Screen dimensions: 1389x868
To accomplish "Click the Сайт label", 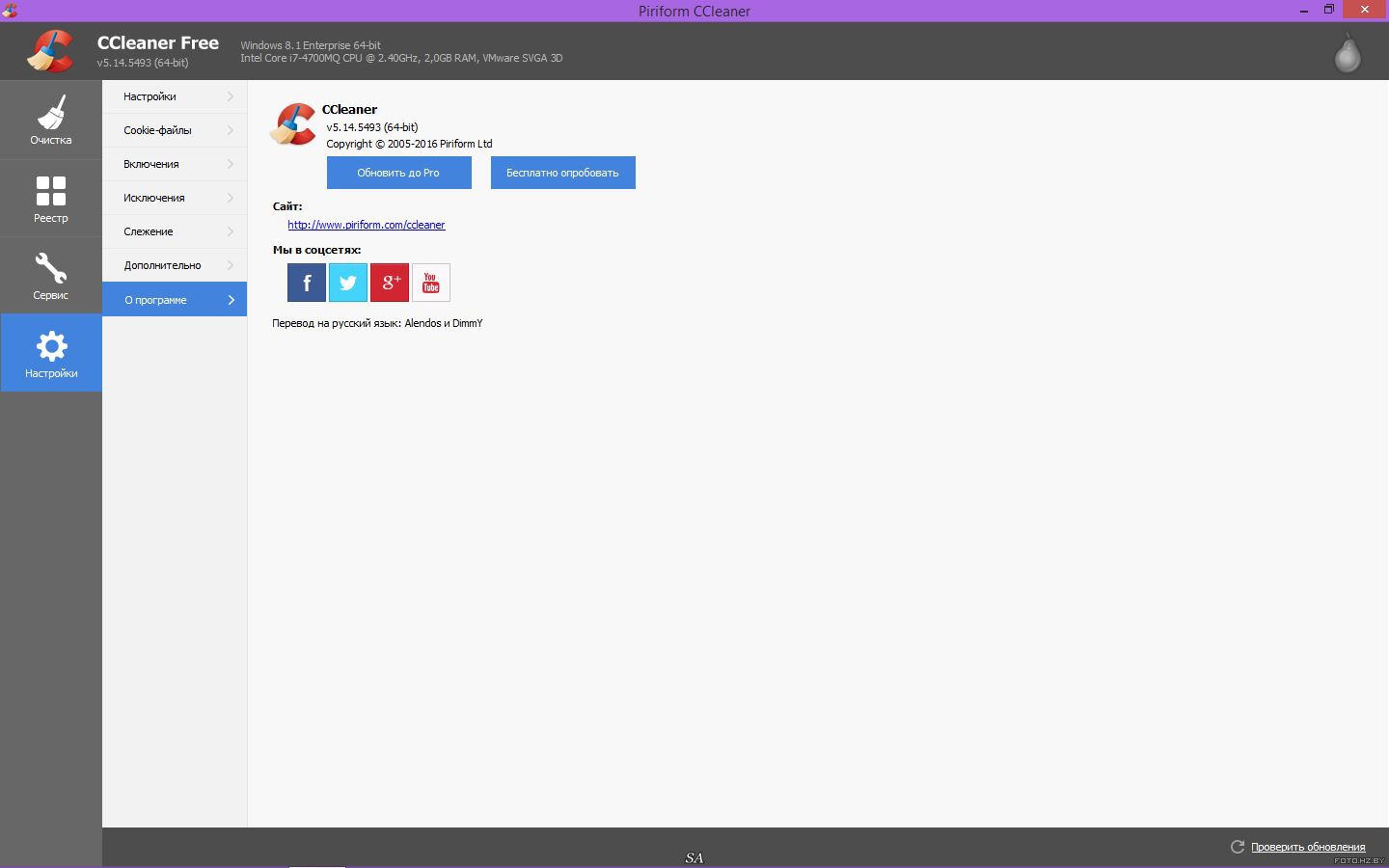I will click(x=287, y=206).
